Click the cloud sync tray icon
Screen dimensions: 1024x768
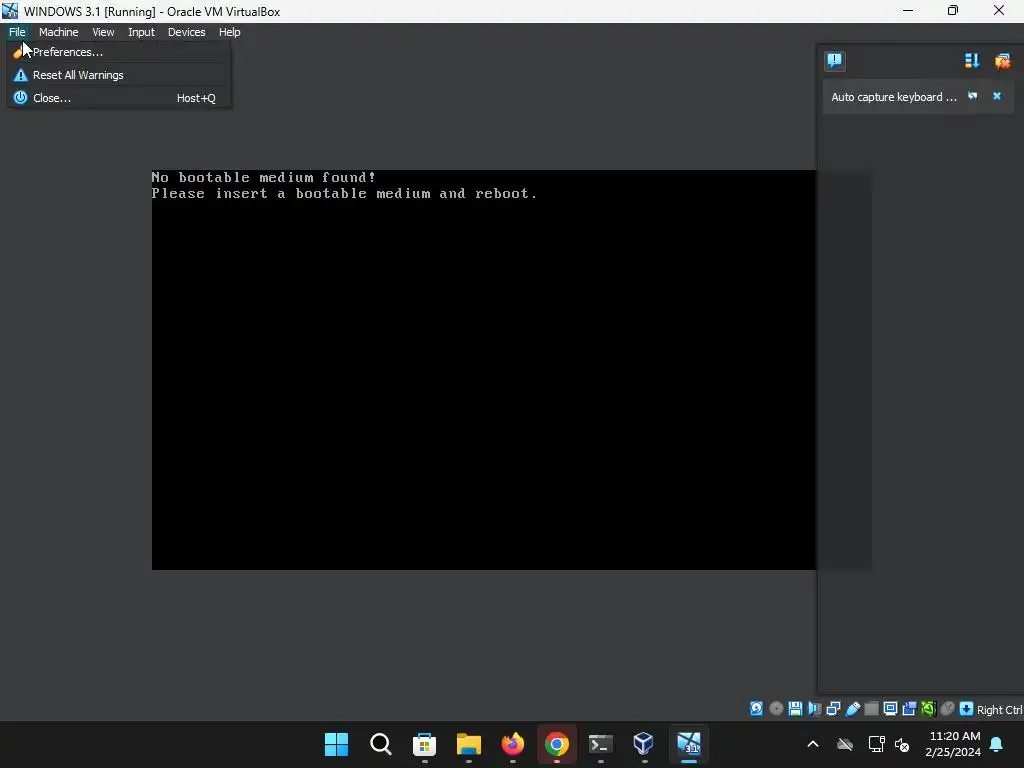[845, 744]
